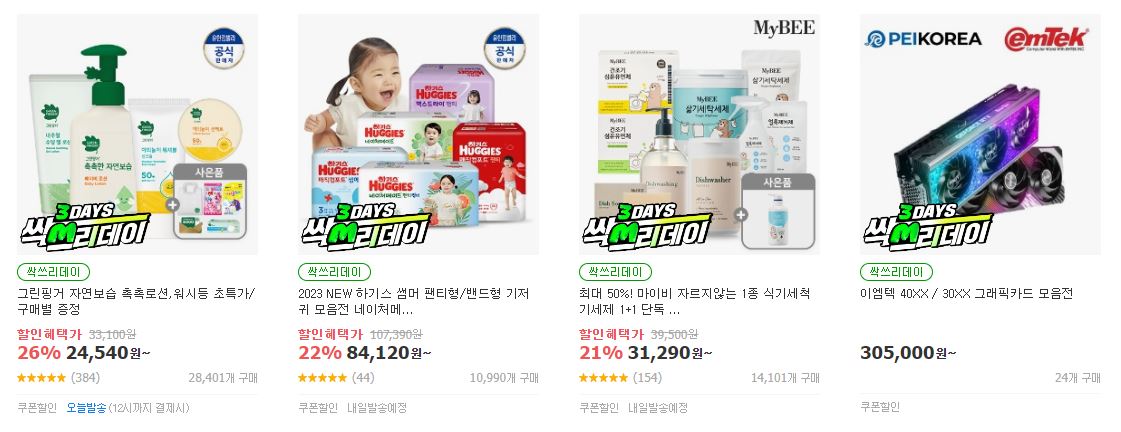Open the MyBEE detergent product image
Image resolution: width=1121 pixels, height=432 pixels.
[x=699, y=134]
